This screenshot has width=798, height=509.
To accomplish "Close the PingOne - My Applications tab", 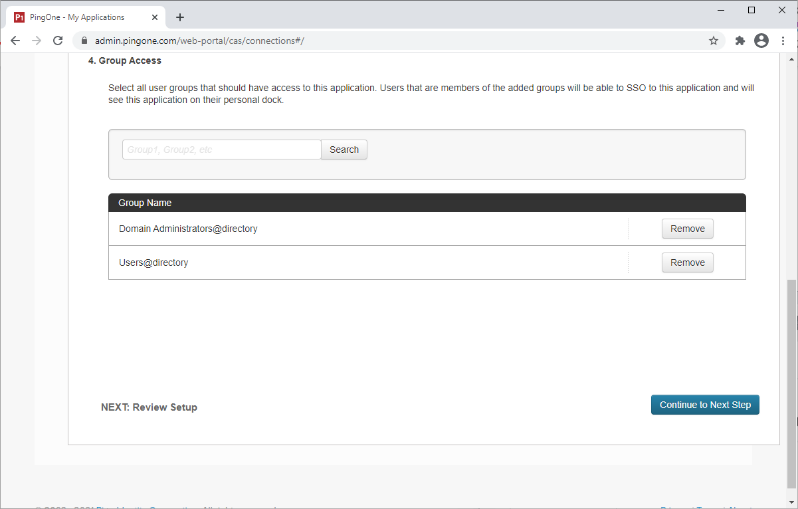I will (x=154, y=17).
